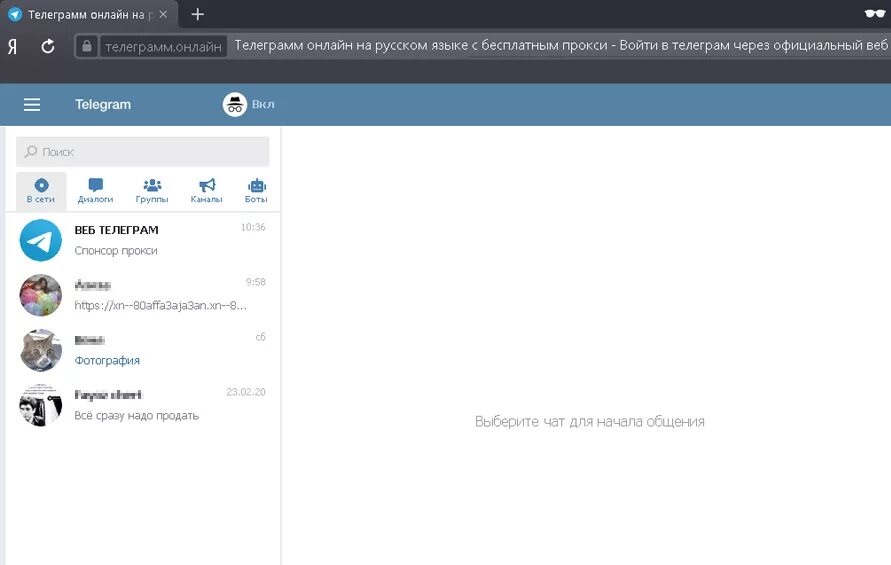
Task: Click the Telegram title in the header
Action: click(103, 105)
